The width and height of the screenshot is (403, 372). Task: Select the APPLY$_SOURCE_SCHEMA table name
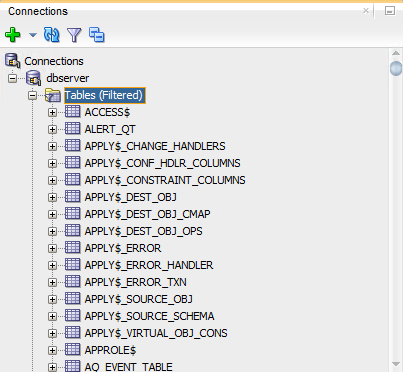point(149,316)
